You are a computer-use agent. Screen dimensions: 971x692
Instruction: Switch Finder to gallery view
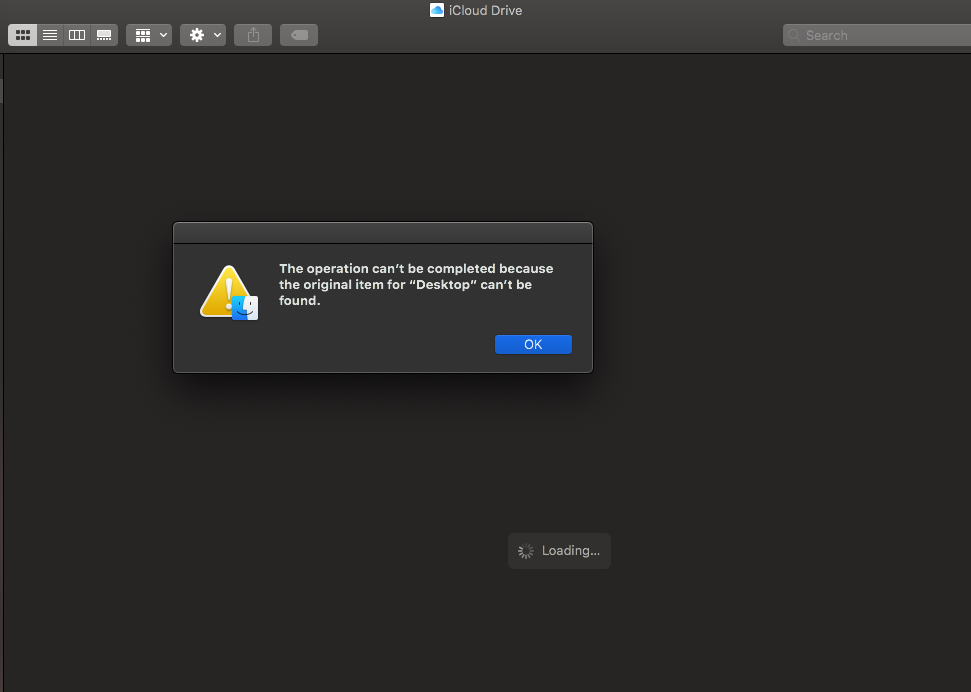click(x=104, y=35)
